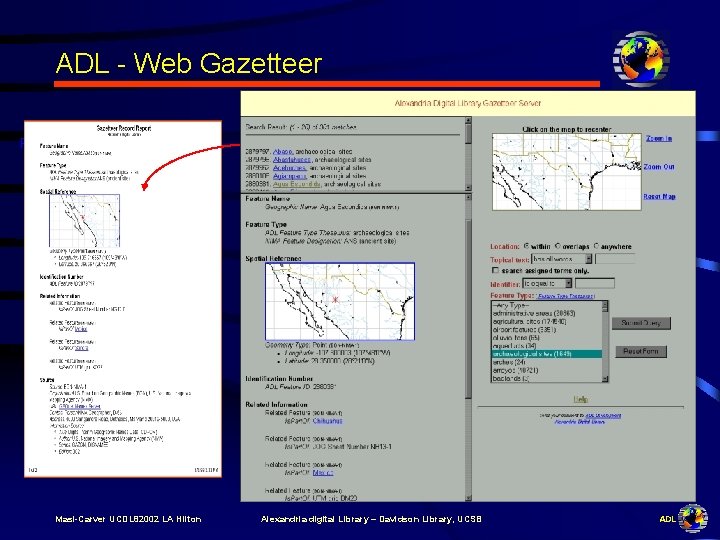Screen dimensions: 720x540
Task: Click the small ADL globe logo in footer
Action: (x=693, y=518)
